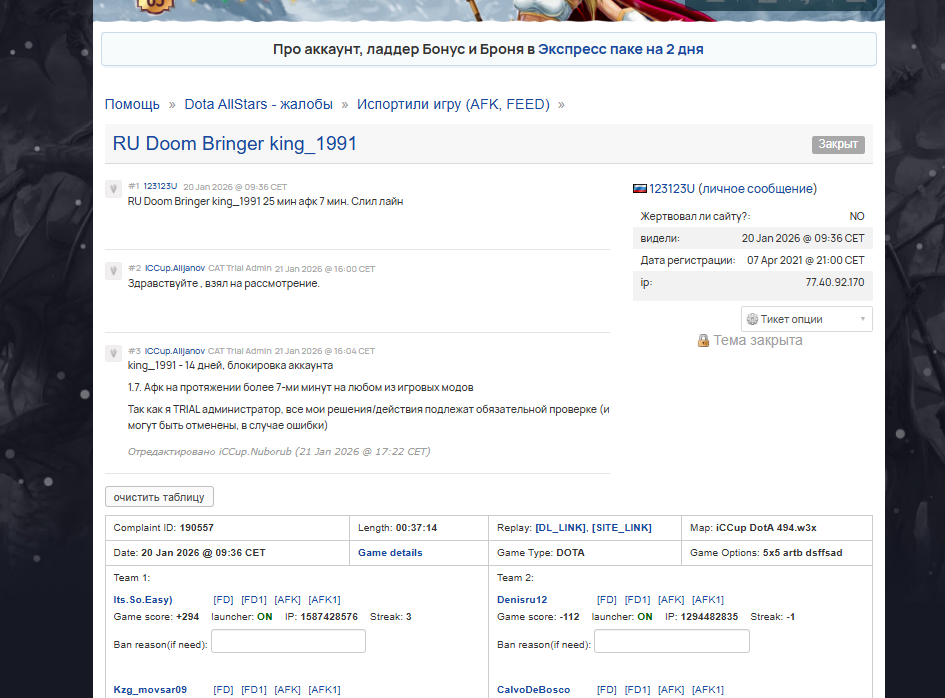Open Denisru12 player profile
The width and height of the screenshot is (945, 698).
pyautogui.click(x=522, y=600)
